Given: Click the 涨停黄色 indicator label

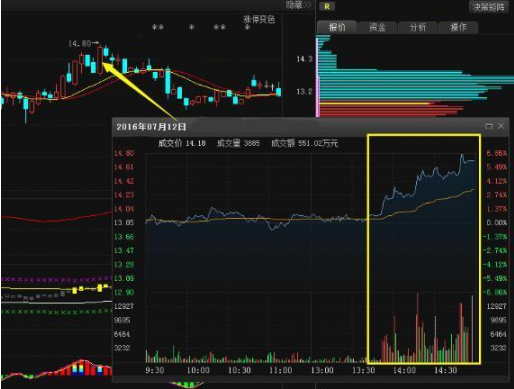Looking at the screenshot, I should click(x=259, y=19).
